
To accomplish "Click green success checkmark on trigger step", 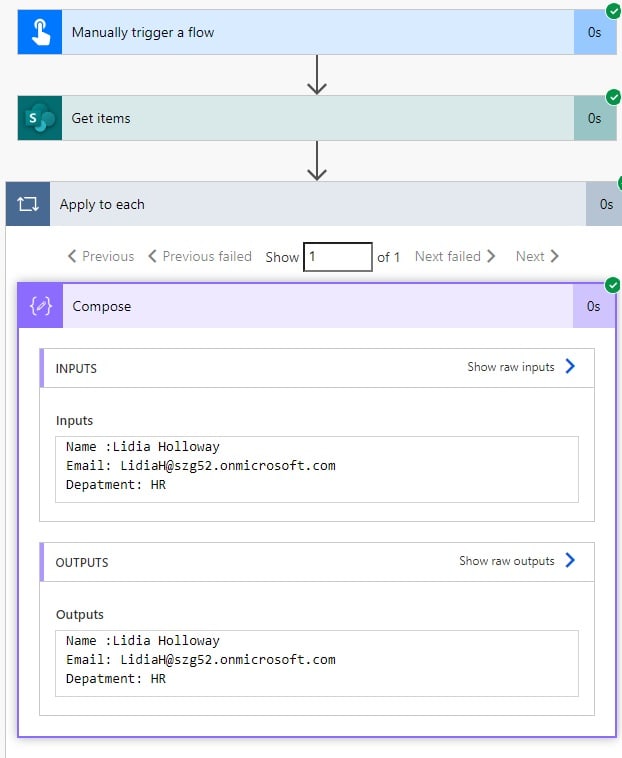I will point(613,11).
